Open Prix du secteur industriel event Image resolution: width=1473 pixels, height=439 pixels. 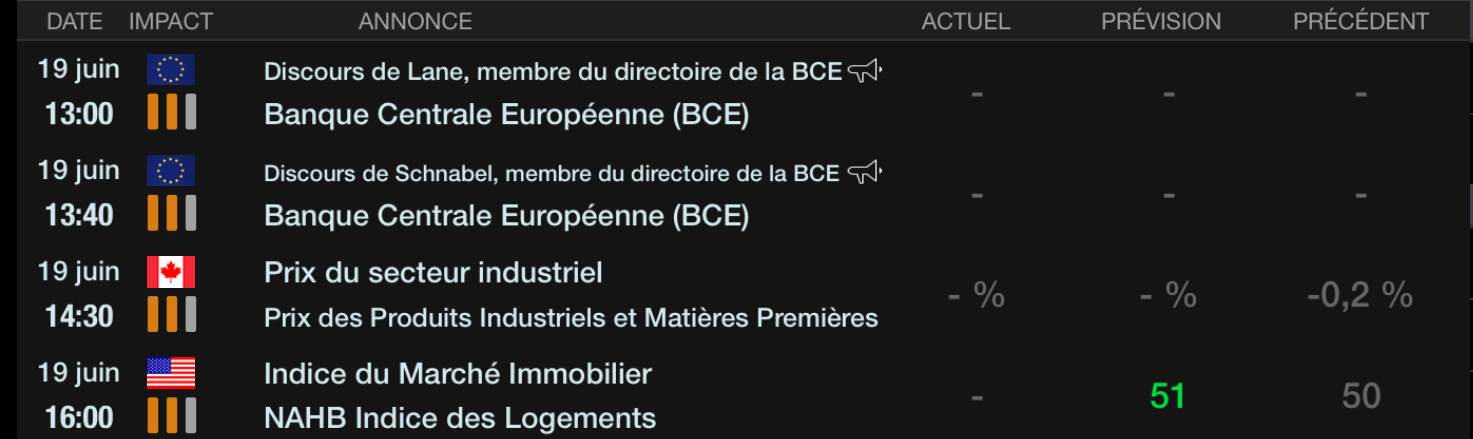tap(433, 272)
